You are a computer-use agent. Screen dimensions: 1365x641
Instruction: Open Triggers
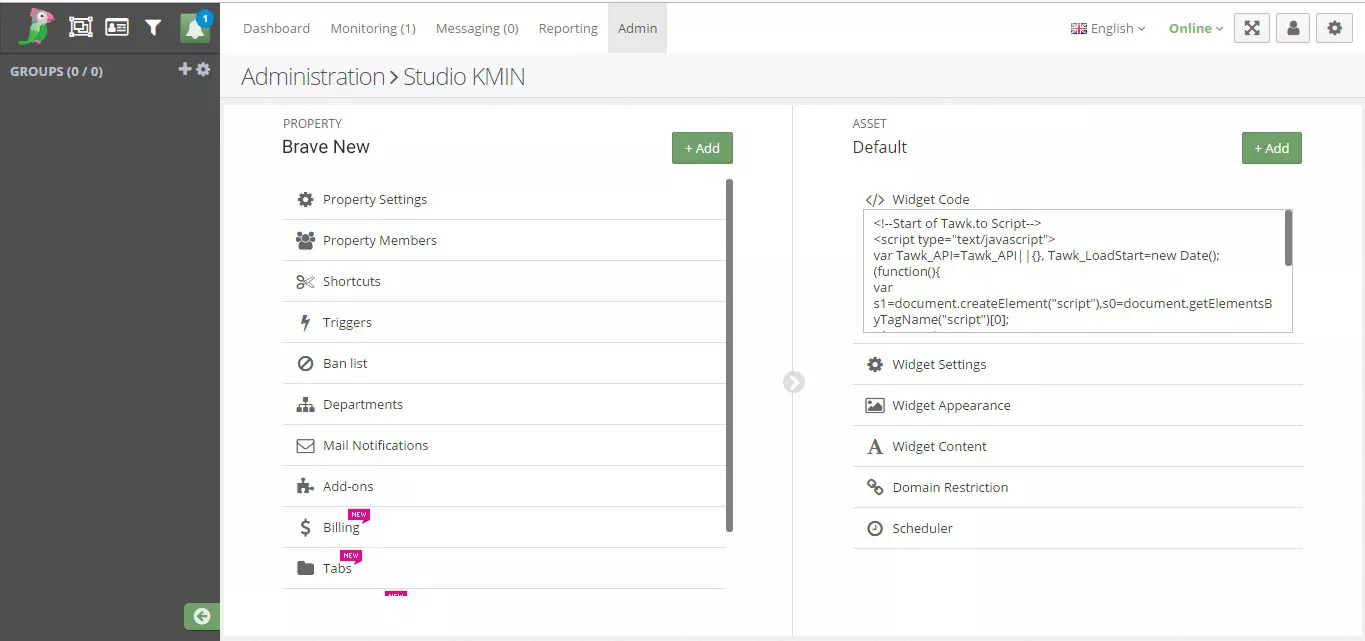[504, 322]
